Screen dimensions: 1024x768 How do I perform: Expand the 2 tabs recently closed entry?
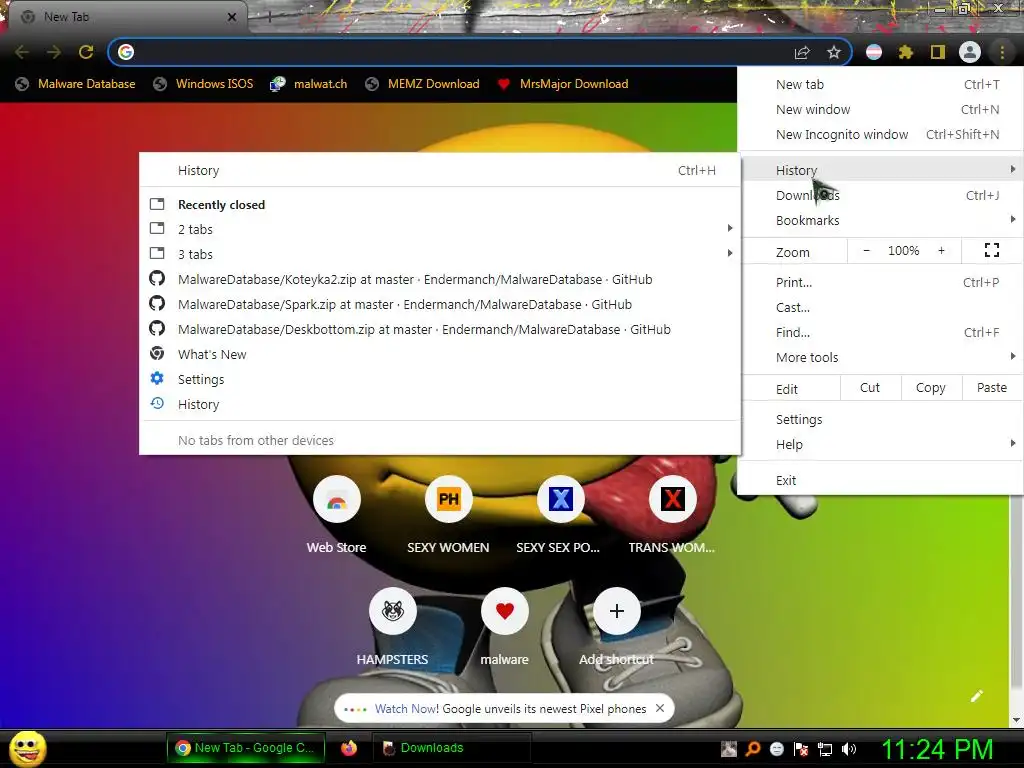[441, 229]
